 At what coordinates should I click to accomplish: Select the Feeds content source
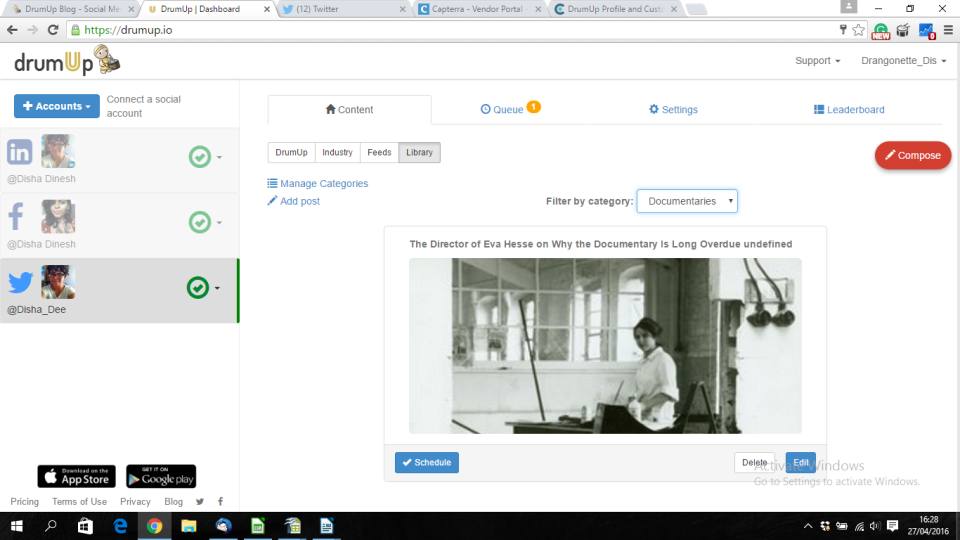point(379,152)
